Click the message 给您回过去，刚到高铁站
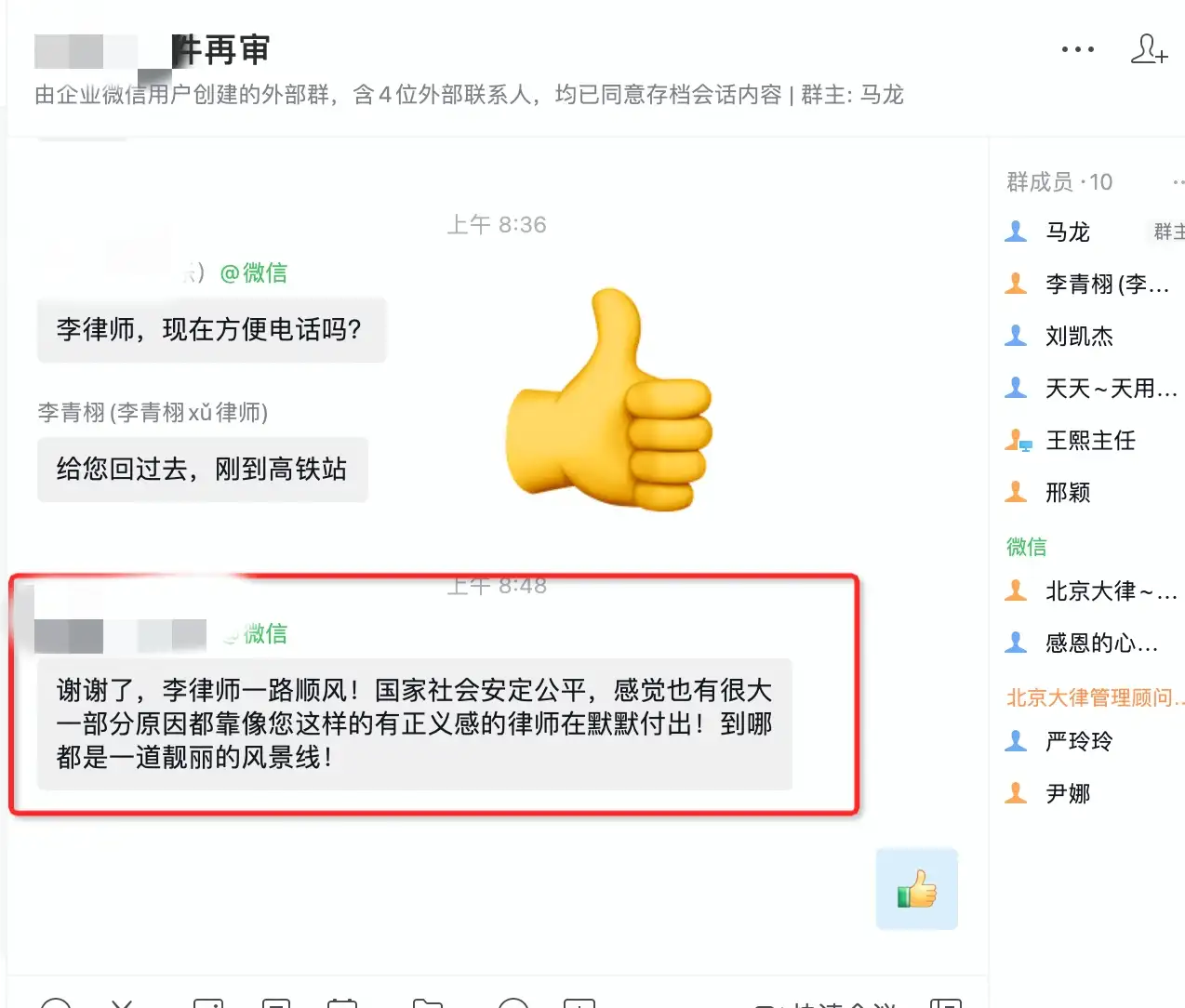Viewport: 1185px width, 1008px height. pos(203,470)
